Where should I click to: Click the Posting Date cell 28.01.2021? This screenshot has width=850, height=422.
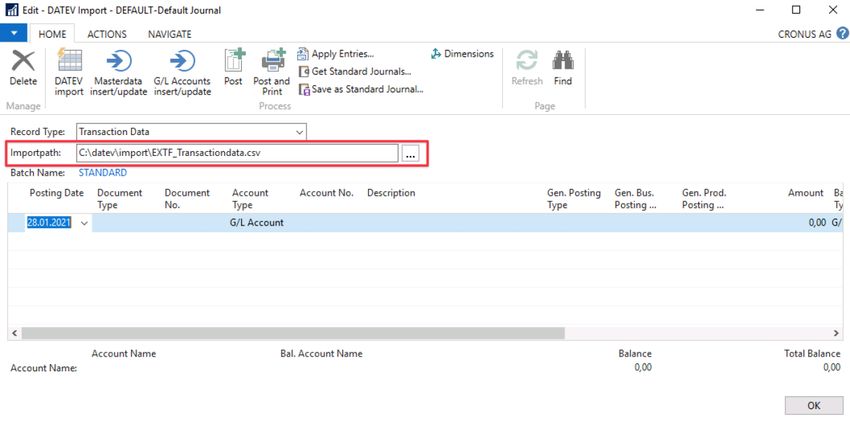(49, 222)
